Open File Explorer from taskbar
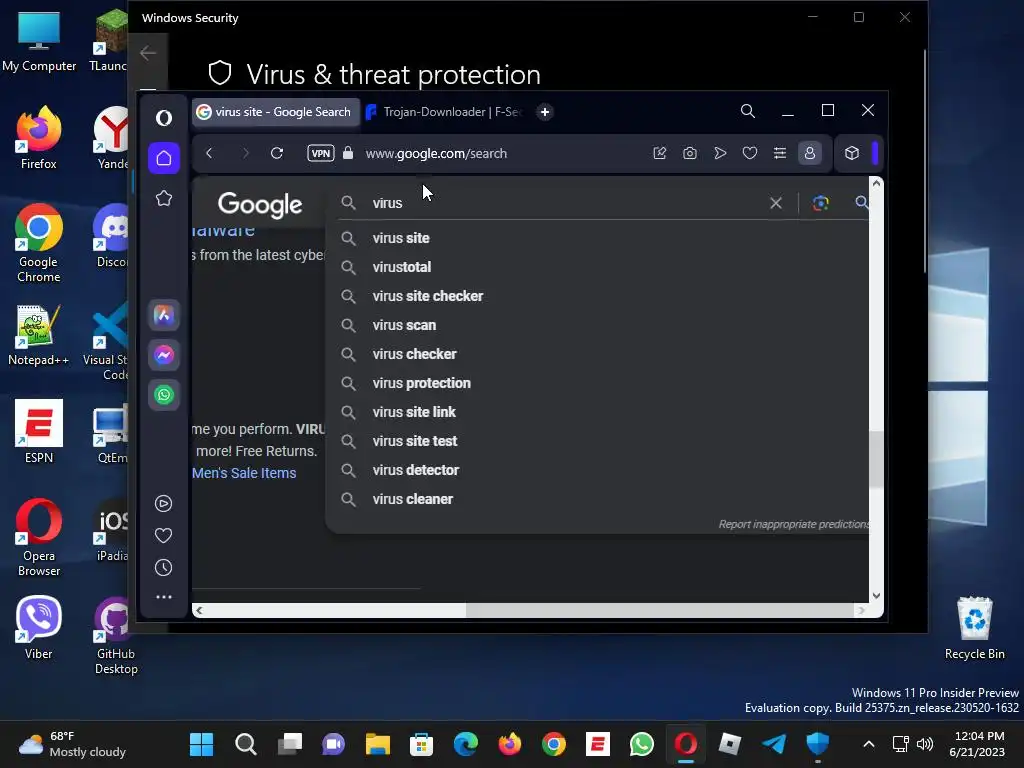This screenshot has width=1024, height=768. point(377,744)
